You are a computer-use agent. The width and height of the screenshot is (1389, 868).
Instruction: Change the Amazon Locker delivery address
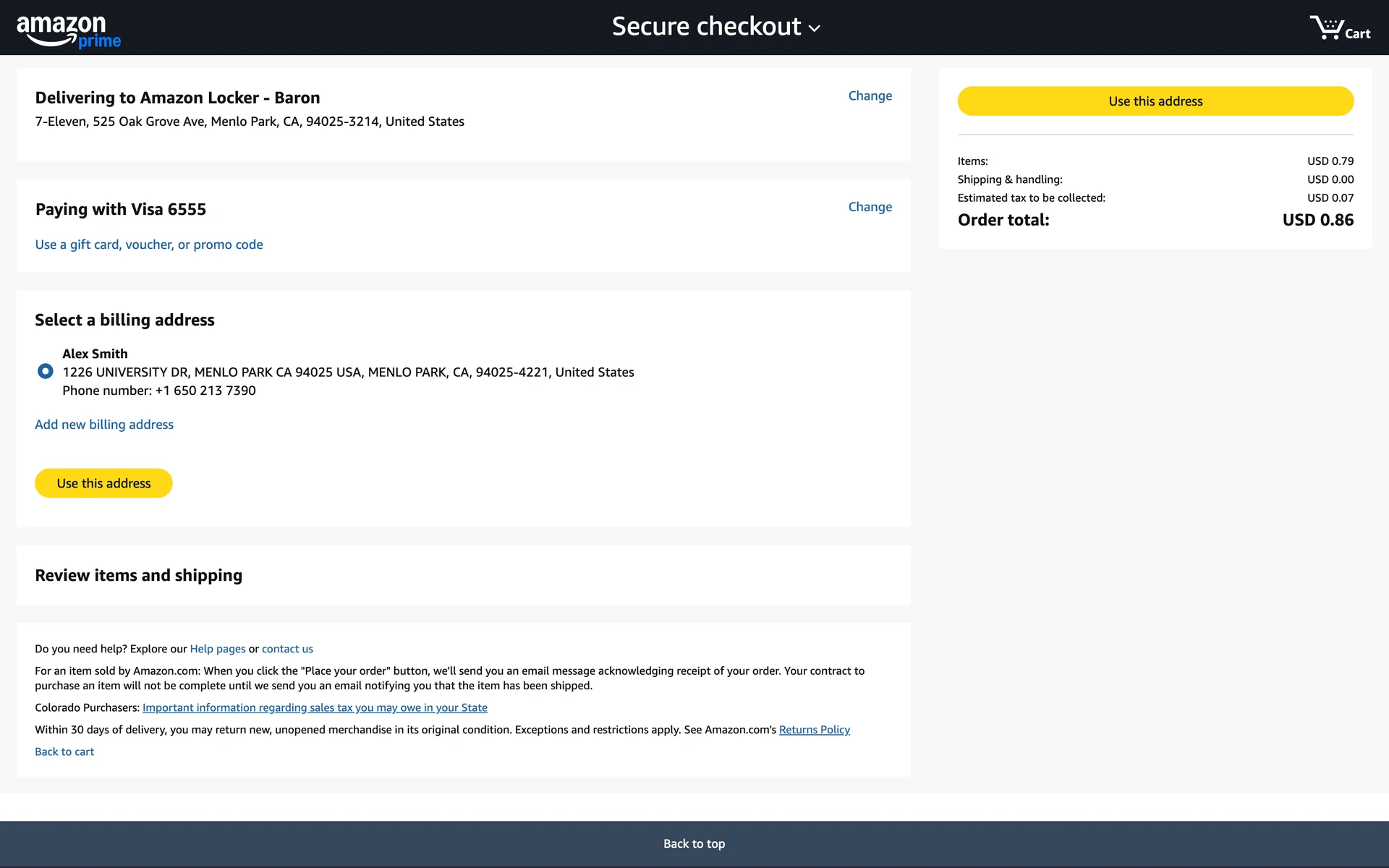pos(870,95)
